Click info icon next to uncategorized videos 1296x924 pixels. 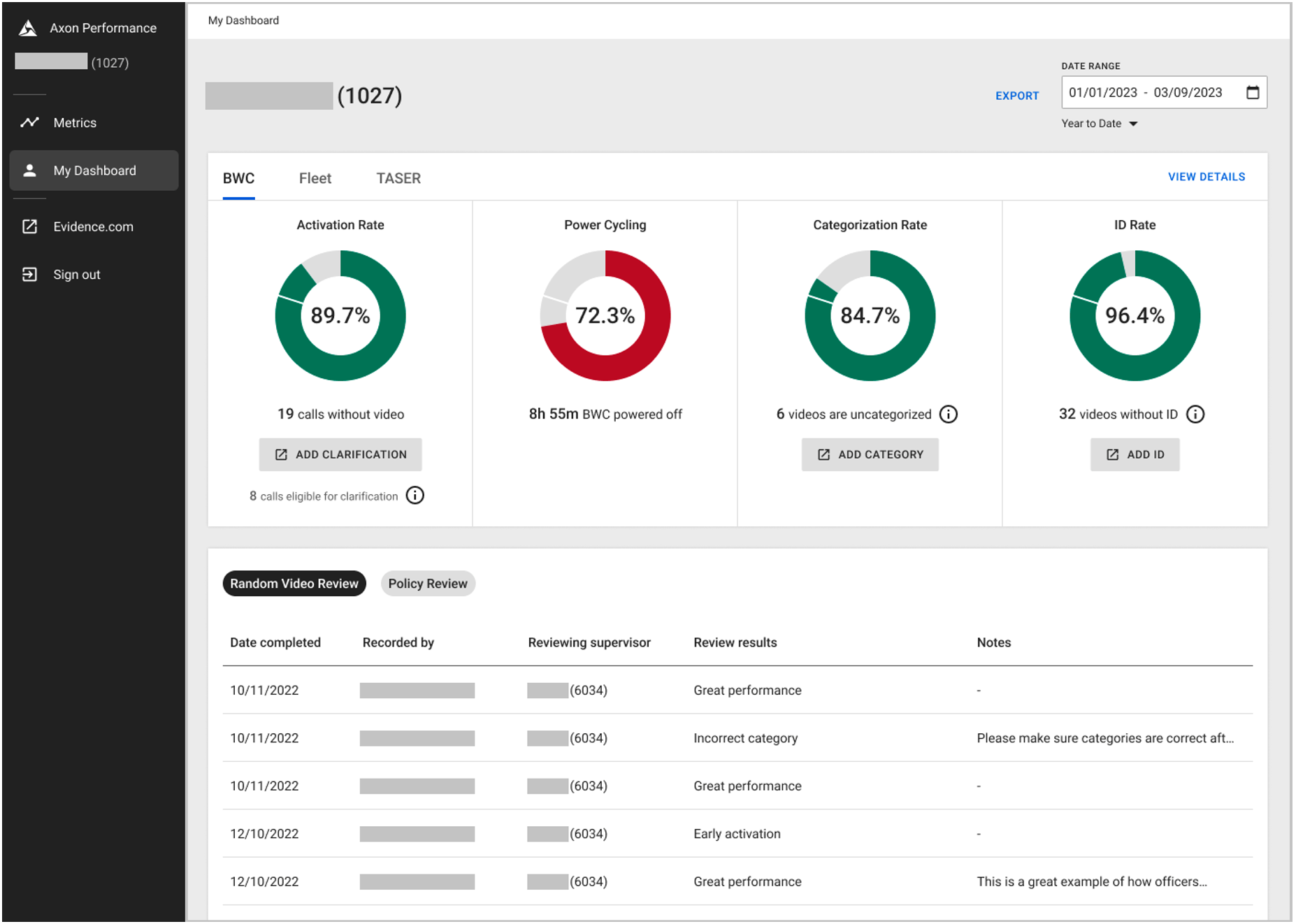point(948,414)
